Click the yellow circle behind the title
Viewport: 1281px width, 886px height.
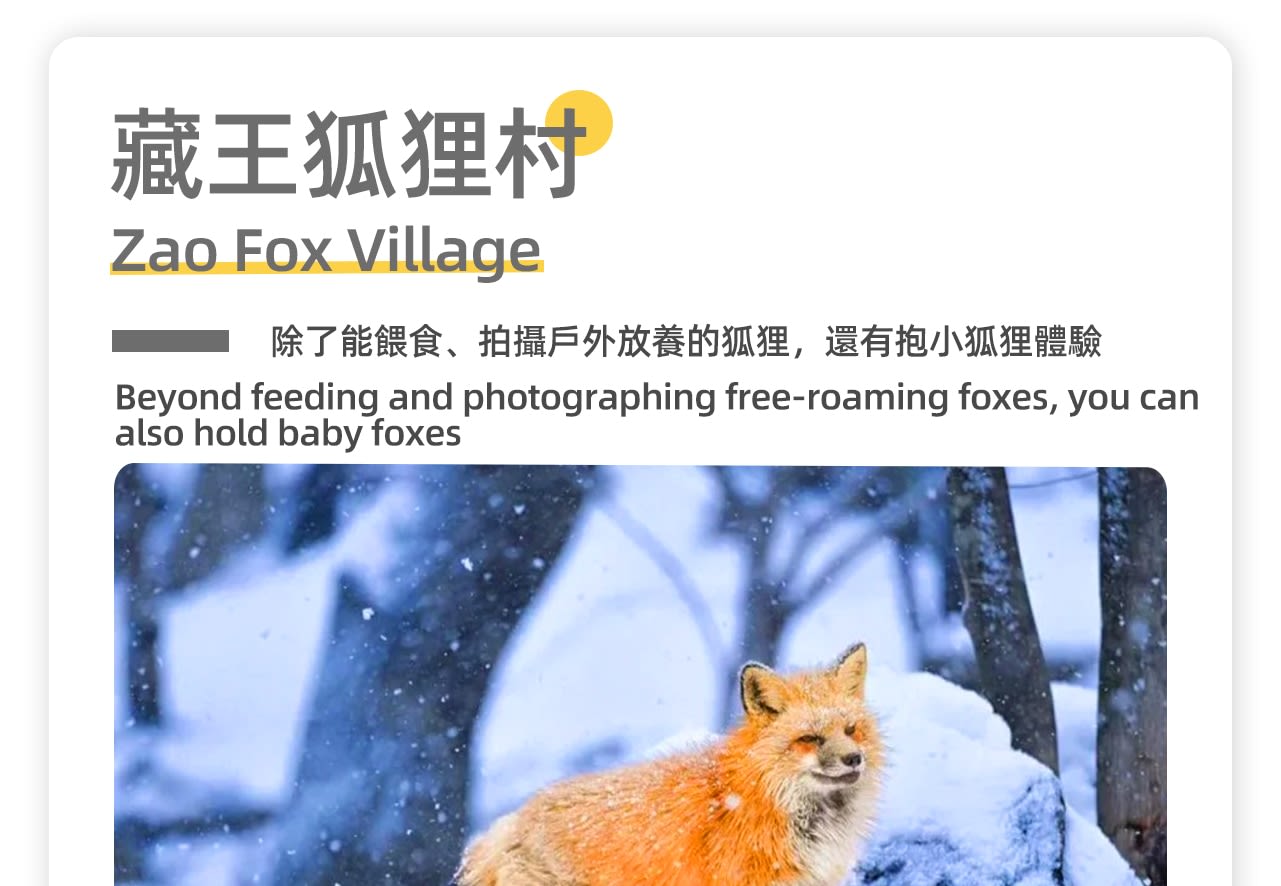point(580,122)
